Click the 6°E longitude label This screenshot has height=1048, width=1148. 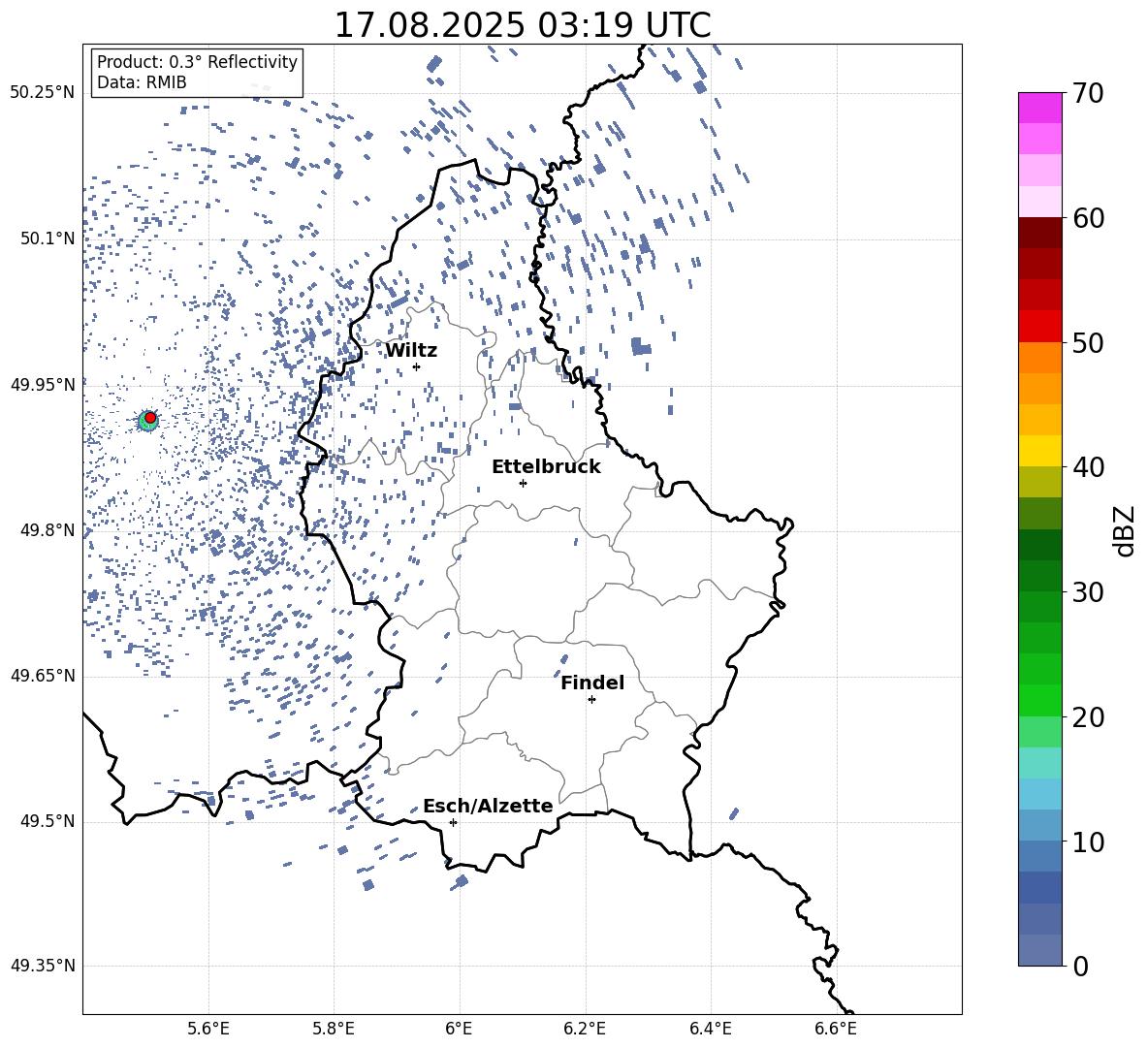click(x=459, y=1030)
